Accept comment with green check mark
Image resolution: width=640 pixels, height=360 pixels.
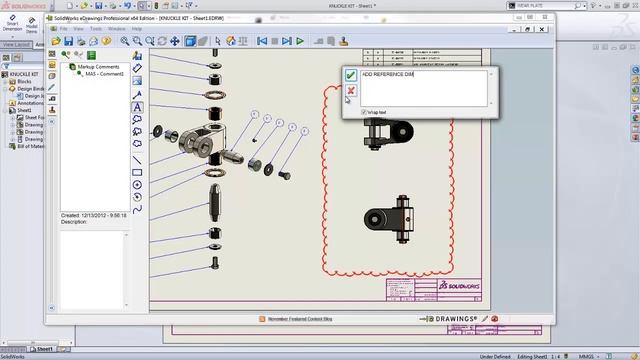351,75
